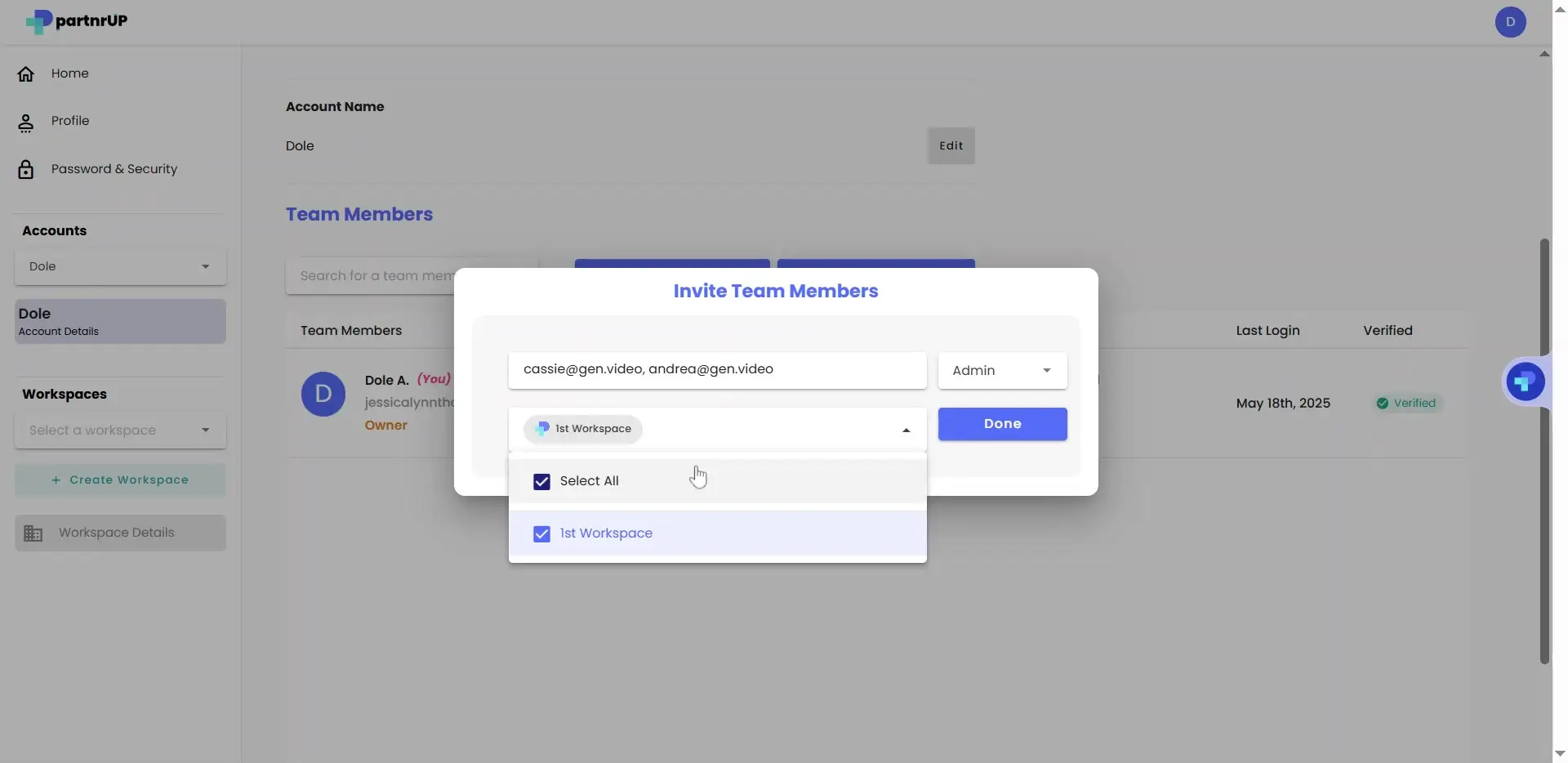Viewport: 1568px width, 763px height.
Task: Click Dole A.'s circular avatar in team list
Action: pyautogui.click(x=323, y=394)
